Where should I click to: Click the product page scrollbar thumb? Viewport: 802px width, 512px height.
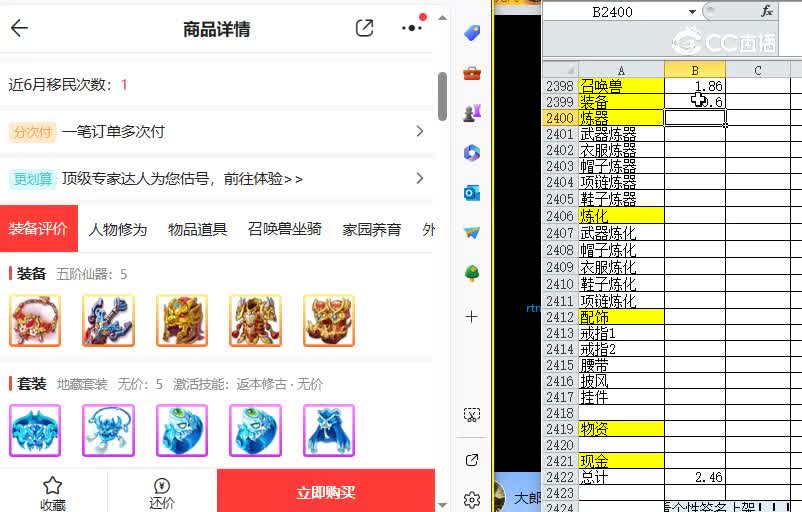click(x=442, y=96)
